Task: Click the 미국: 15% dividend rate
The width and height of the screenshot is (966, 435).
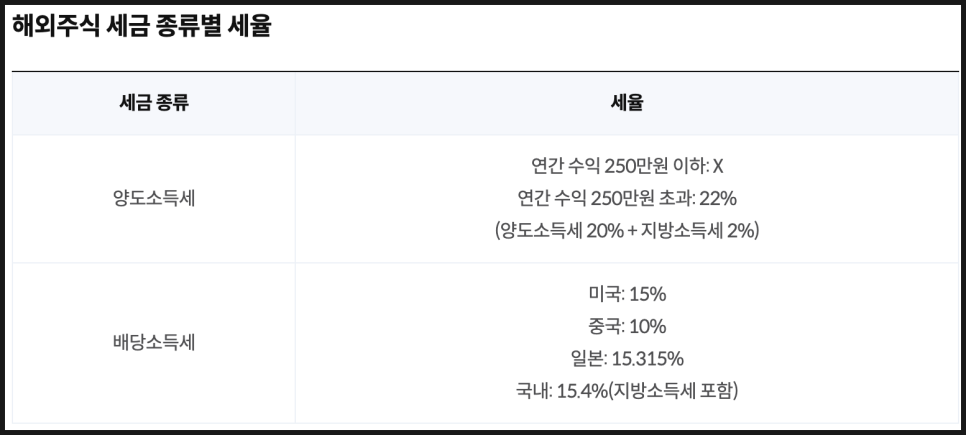Action: 627,295
